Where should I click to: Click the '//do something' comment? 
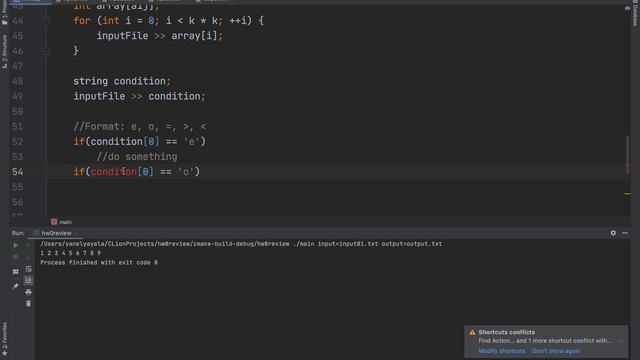137,157
